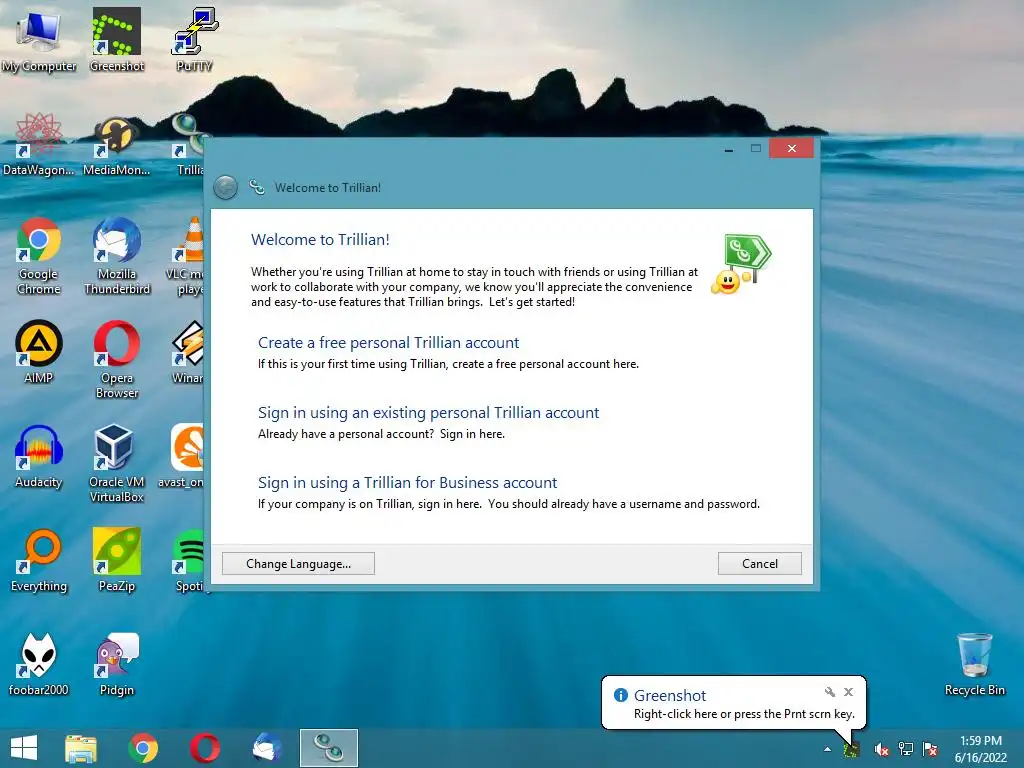
Task: Launch Pidgin from the desktop
Action: coord(116,664)
